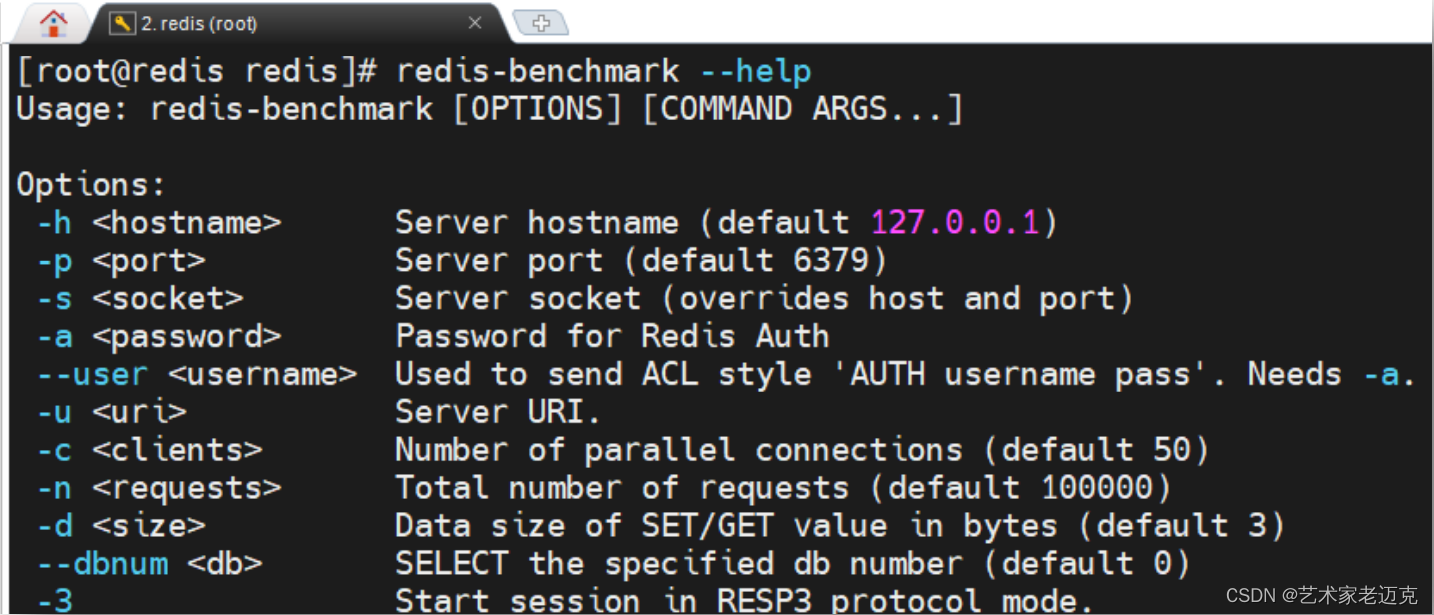Click the 'Server URI.' description
Image resolution: width=1434 pixels, height=615 pixels.
(x=499, y=412)
